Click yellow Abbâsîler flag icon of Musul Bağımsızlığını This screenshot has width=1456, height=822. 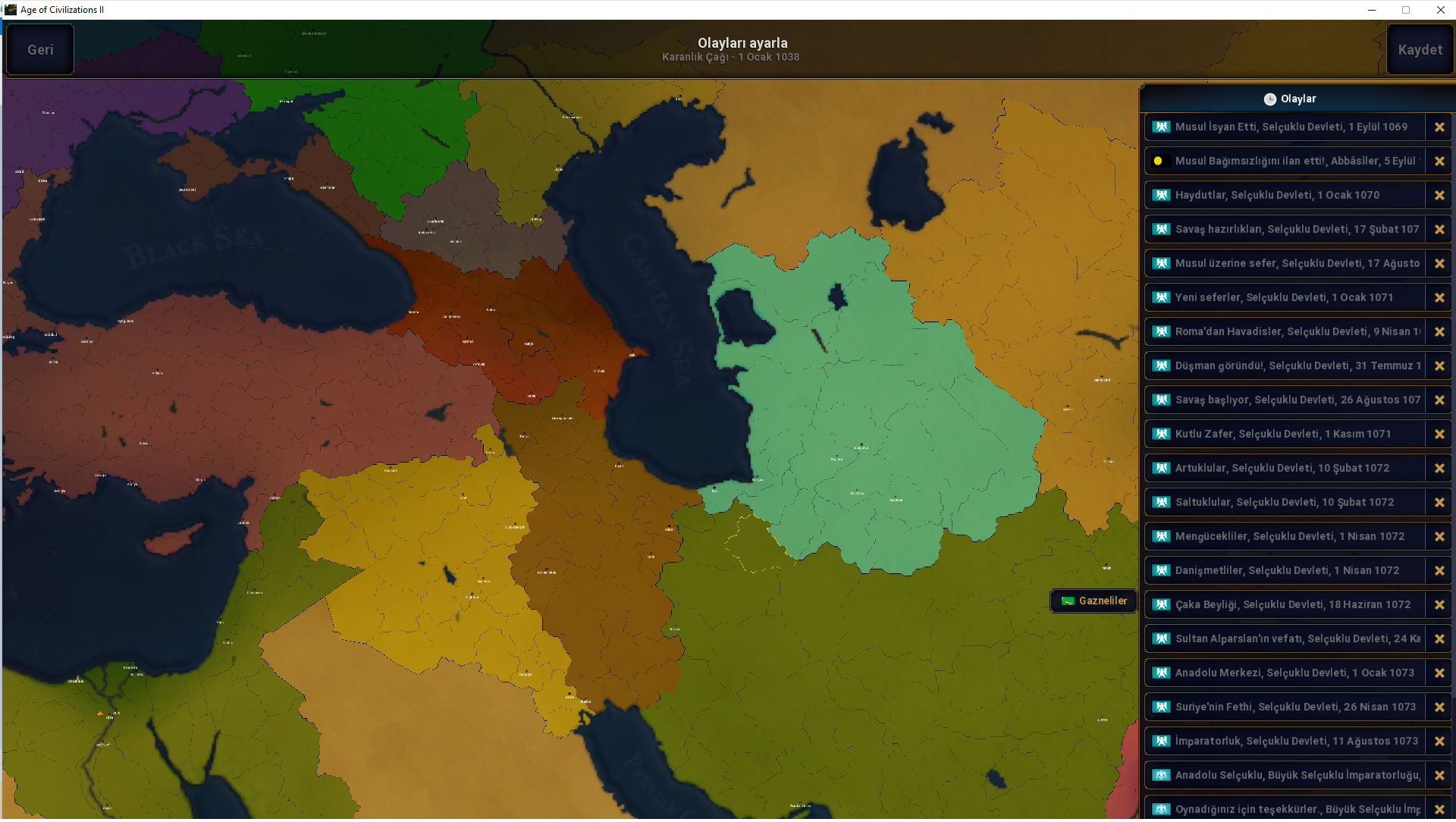[x=1158, y=161]
